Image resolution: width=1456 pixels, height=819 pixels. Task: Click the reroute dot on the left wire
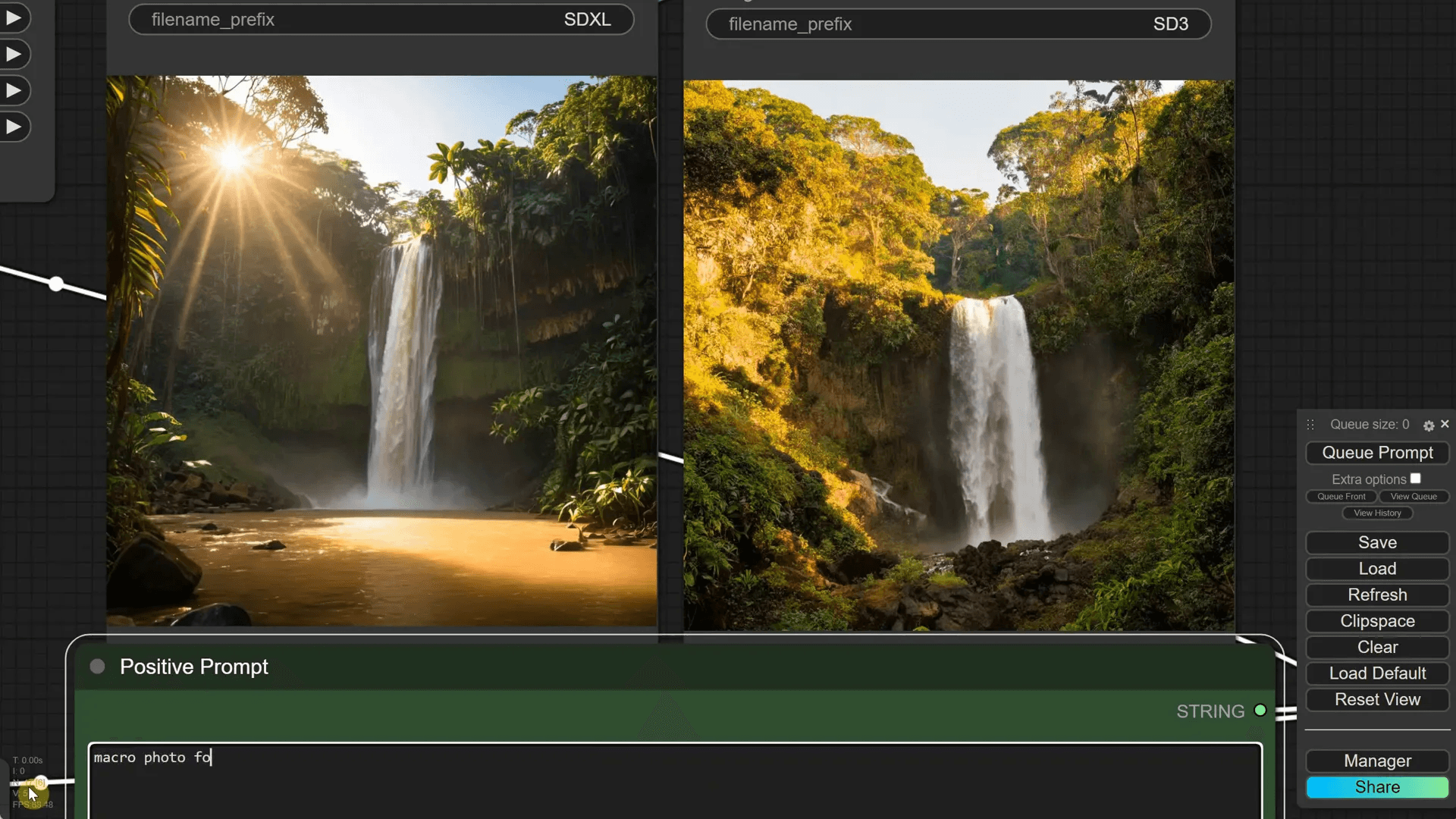[57, 284]
